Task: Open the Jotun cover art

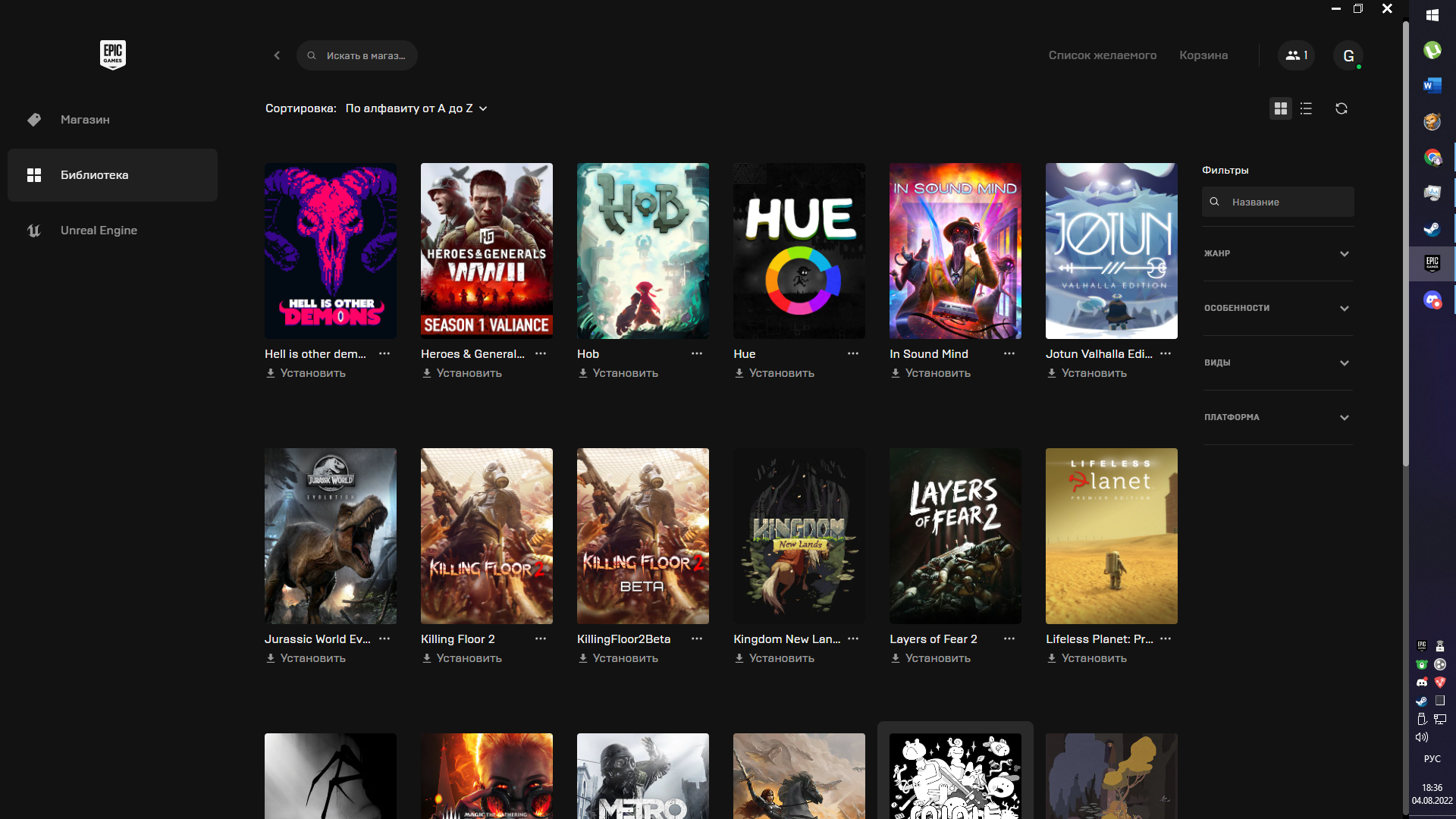Action: (x=1112, y=251)
